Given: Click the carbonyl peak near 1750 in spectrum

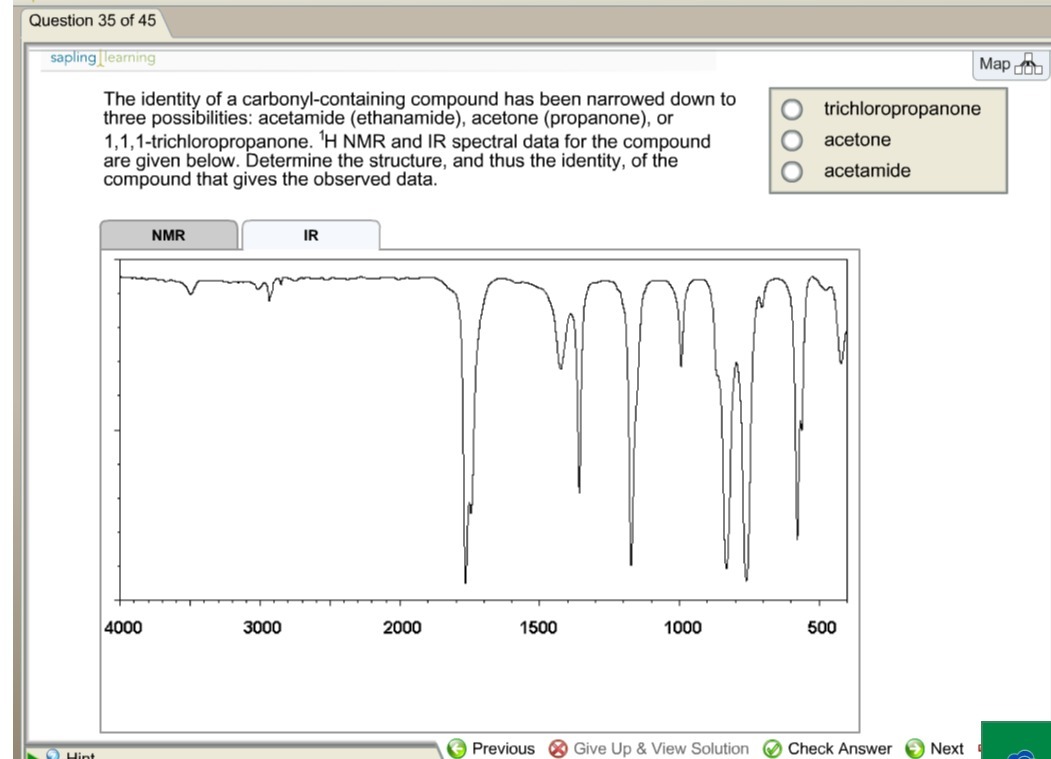Looking at the screenshot, I should coord(465,560).
